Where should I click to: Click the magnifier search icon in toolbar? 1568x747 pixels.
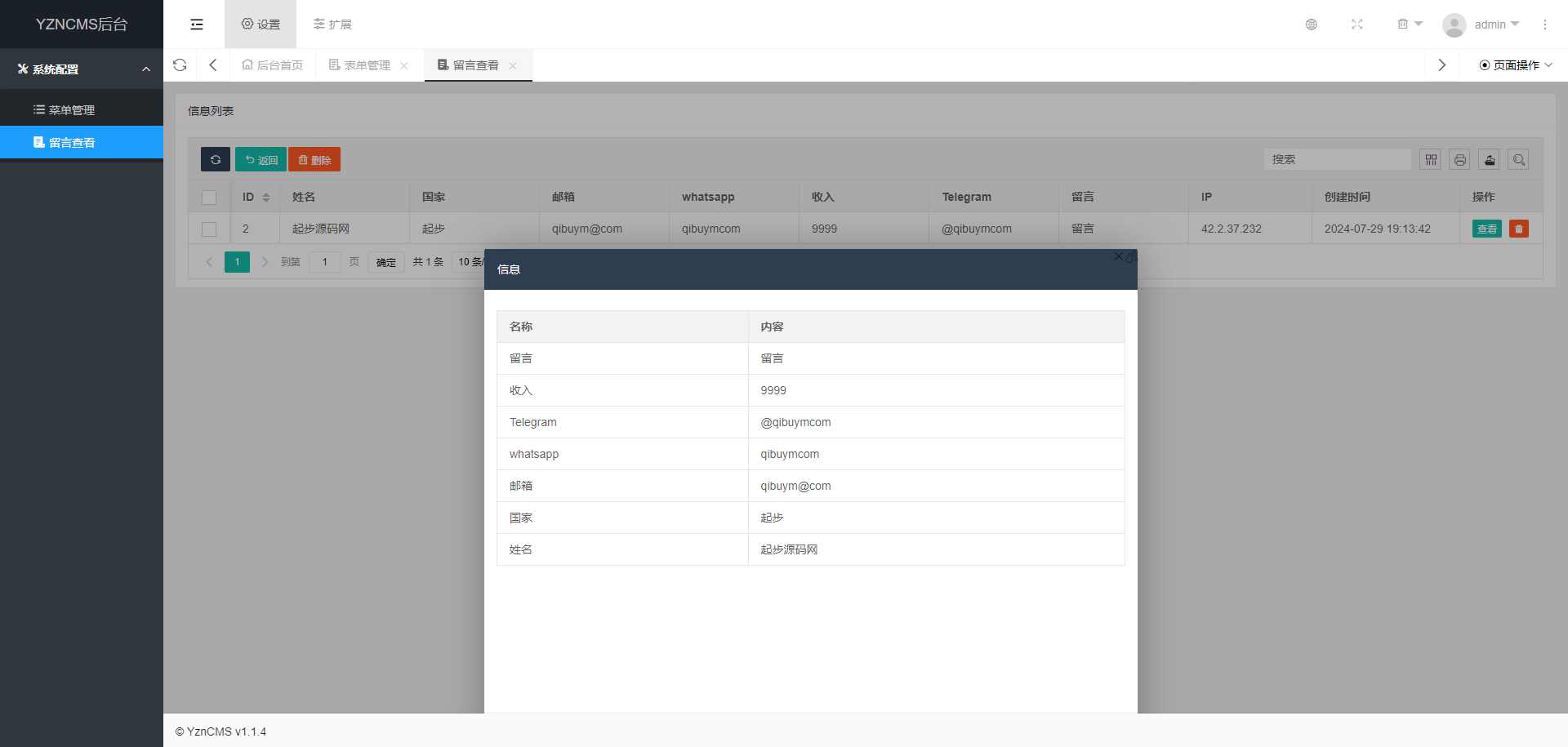click(x=1519, y=160)
